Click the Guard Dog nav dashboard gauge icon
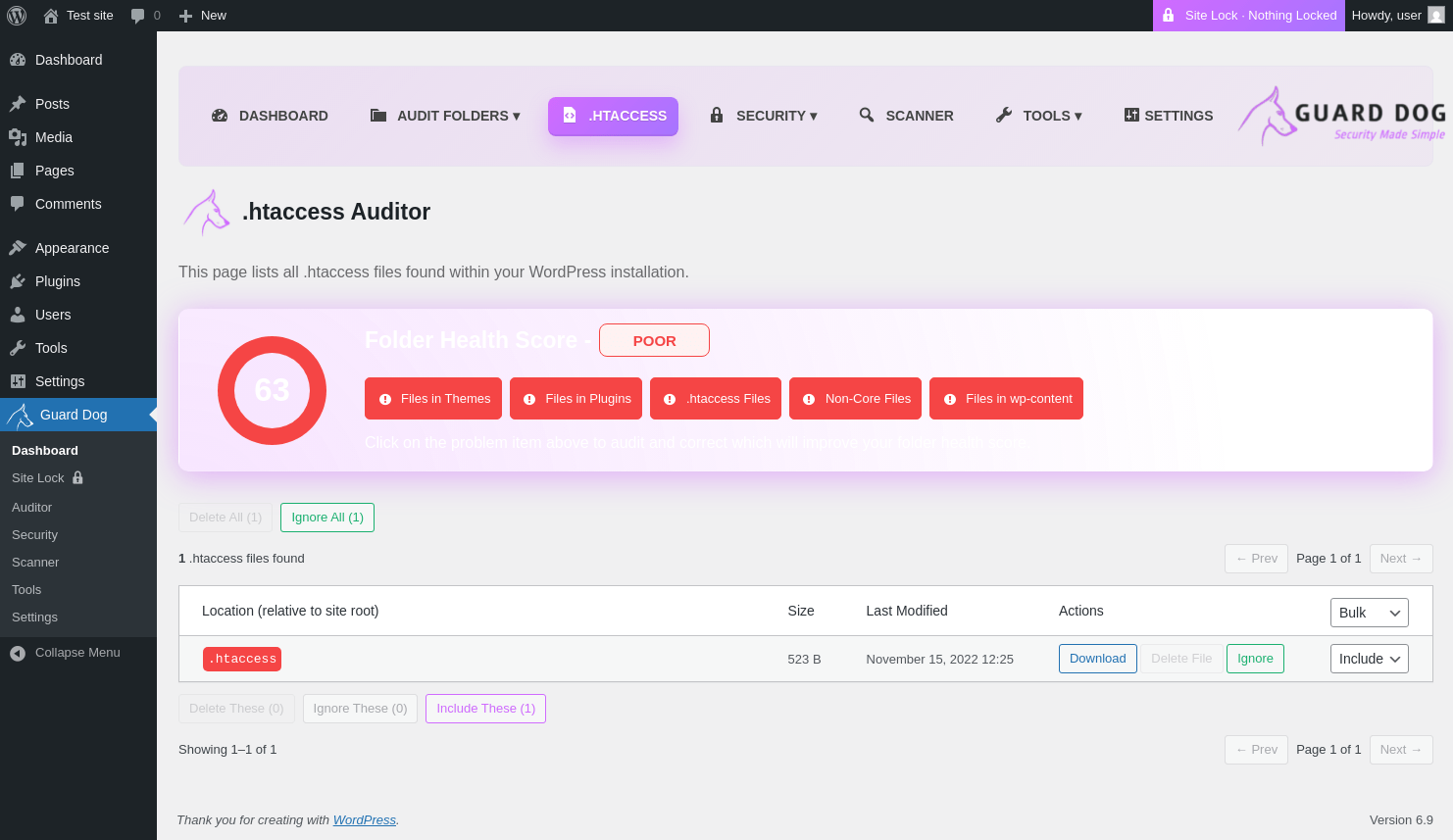This screenshot has width=1453, height=840. tap(220, 116)
